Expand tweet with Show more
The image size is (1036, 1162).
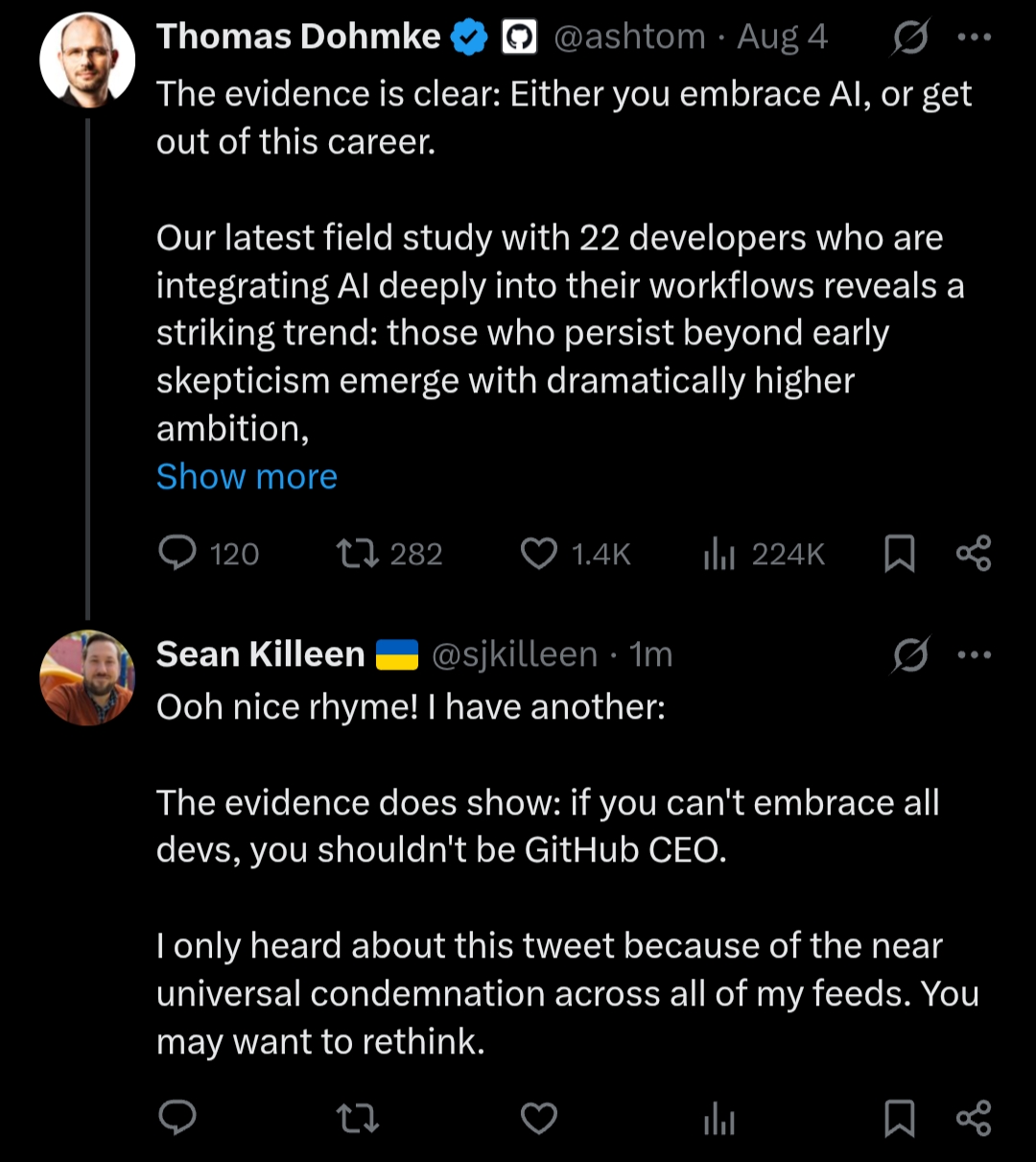[x=247, y=477]
